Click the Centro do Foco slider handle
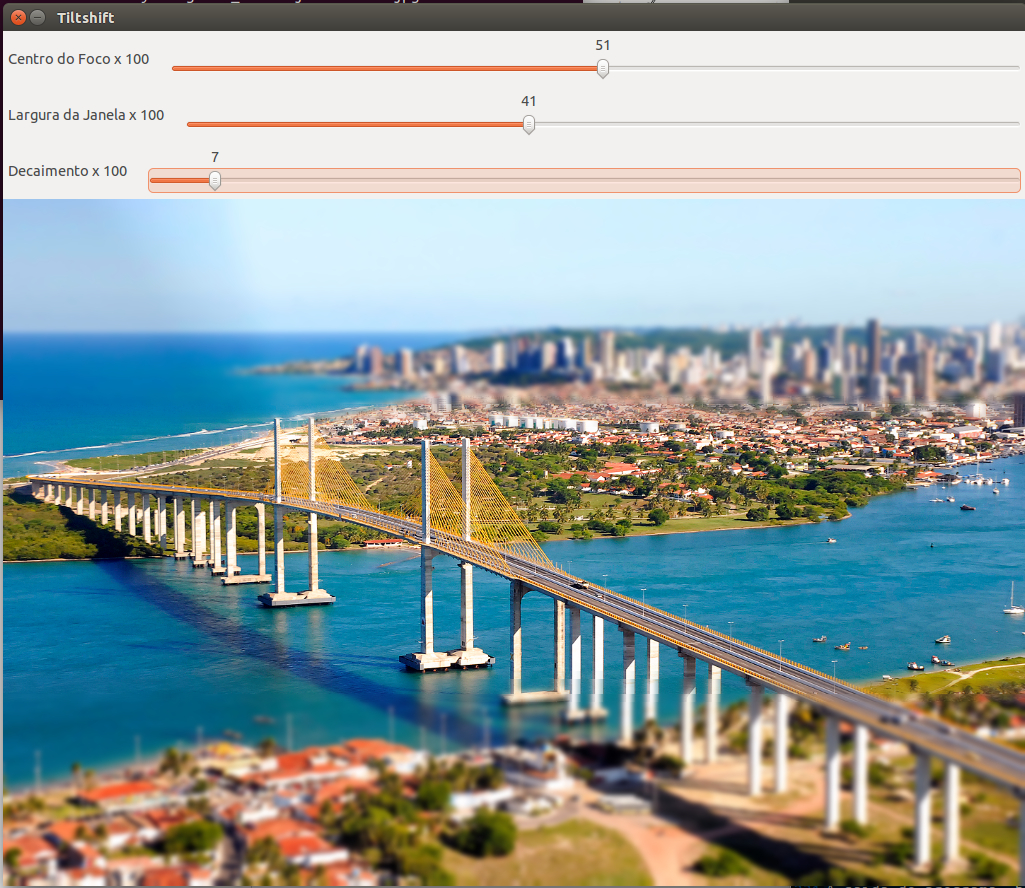1025x888 pixels. coord(603,68)
